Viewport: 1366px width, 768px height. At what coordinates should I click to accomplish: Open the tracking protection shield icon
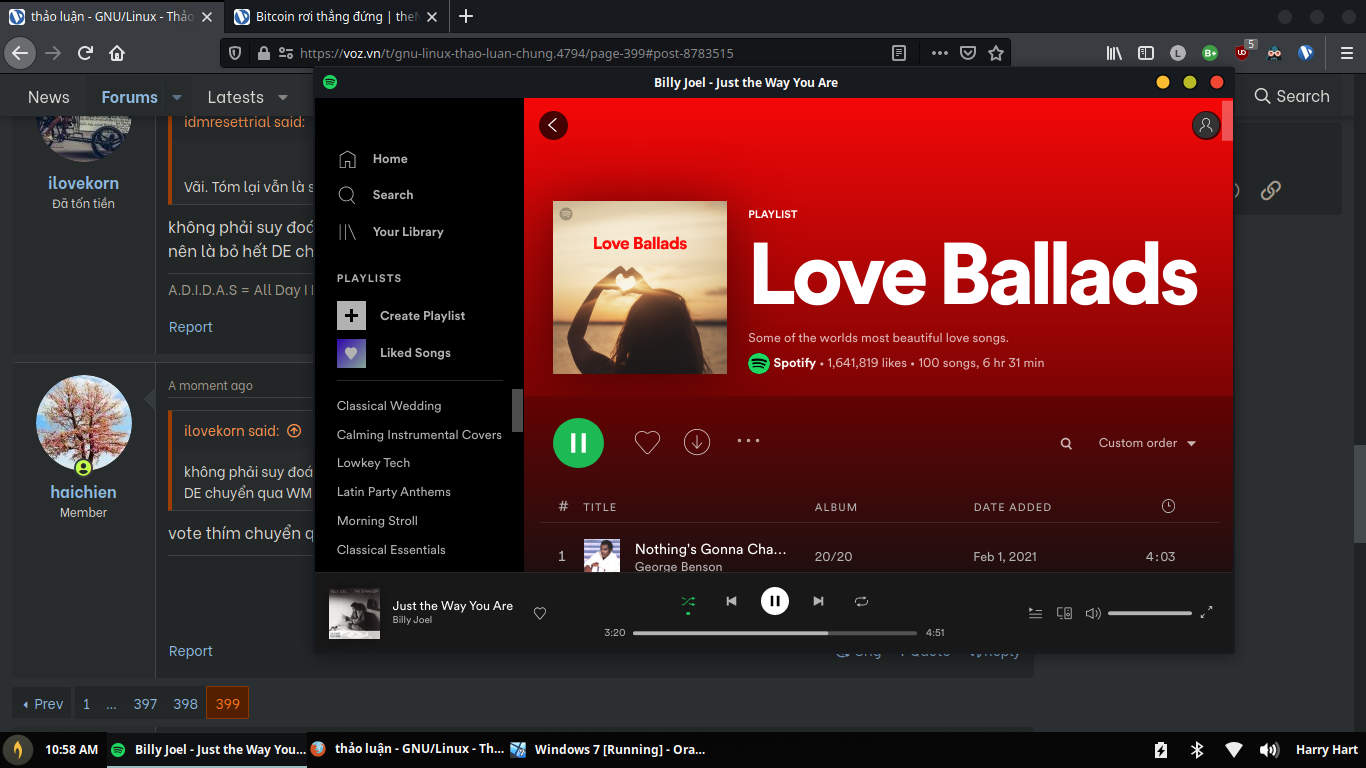[x=235, y=53]
